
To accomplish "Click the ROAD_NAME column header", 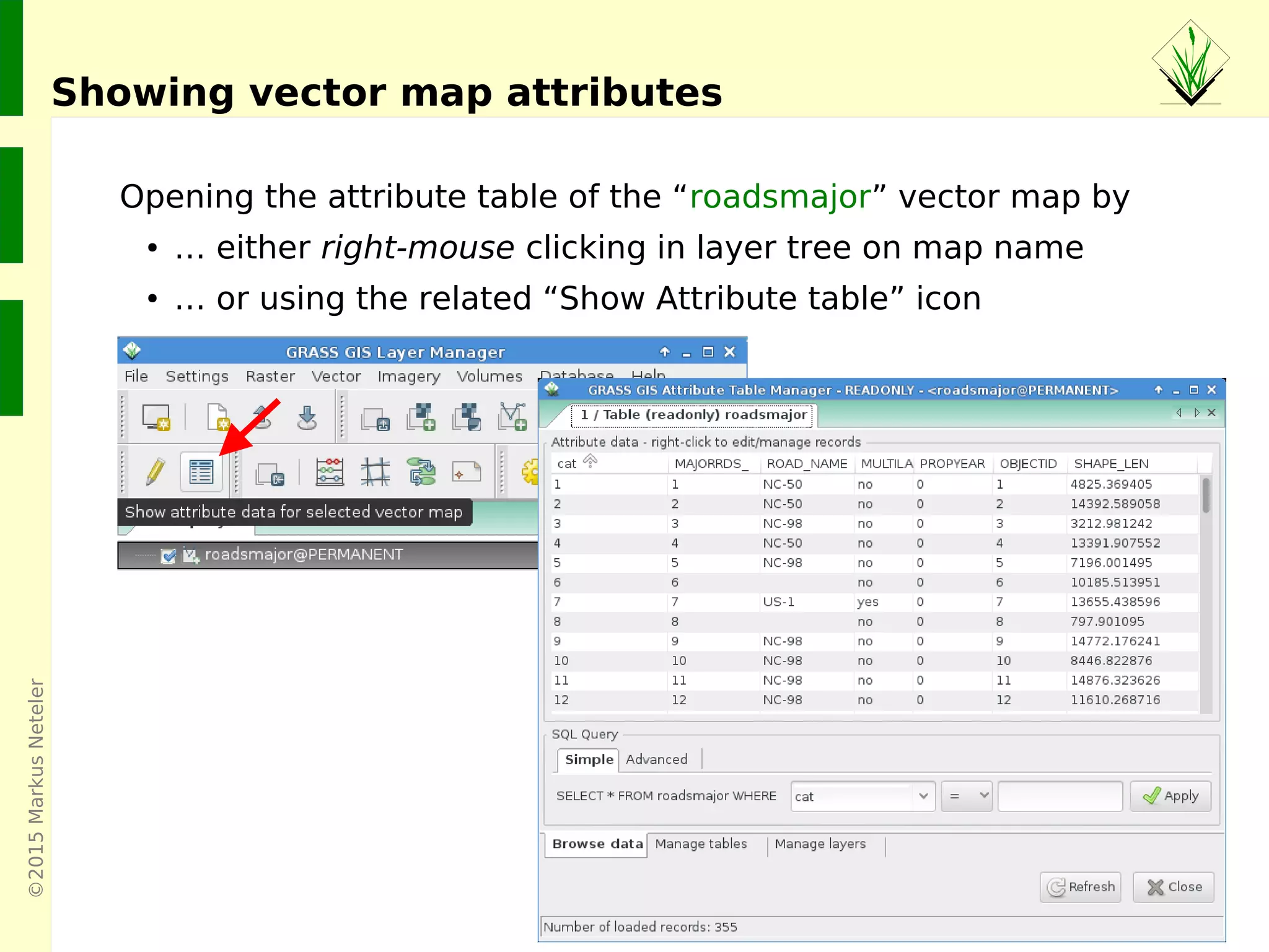I will click(x=807, y=463).
